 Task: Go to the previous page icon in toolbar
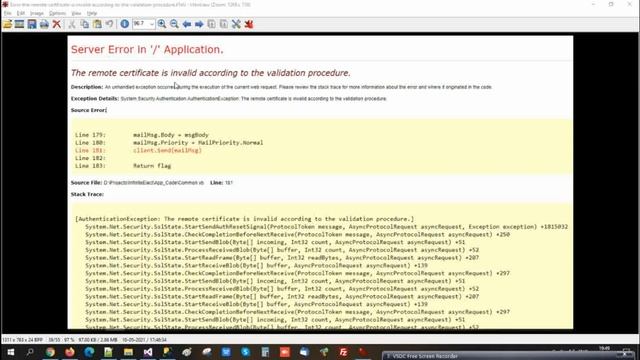[211, 24]
